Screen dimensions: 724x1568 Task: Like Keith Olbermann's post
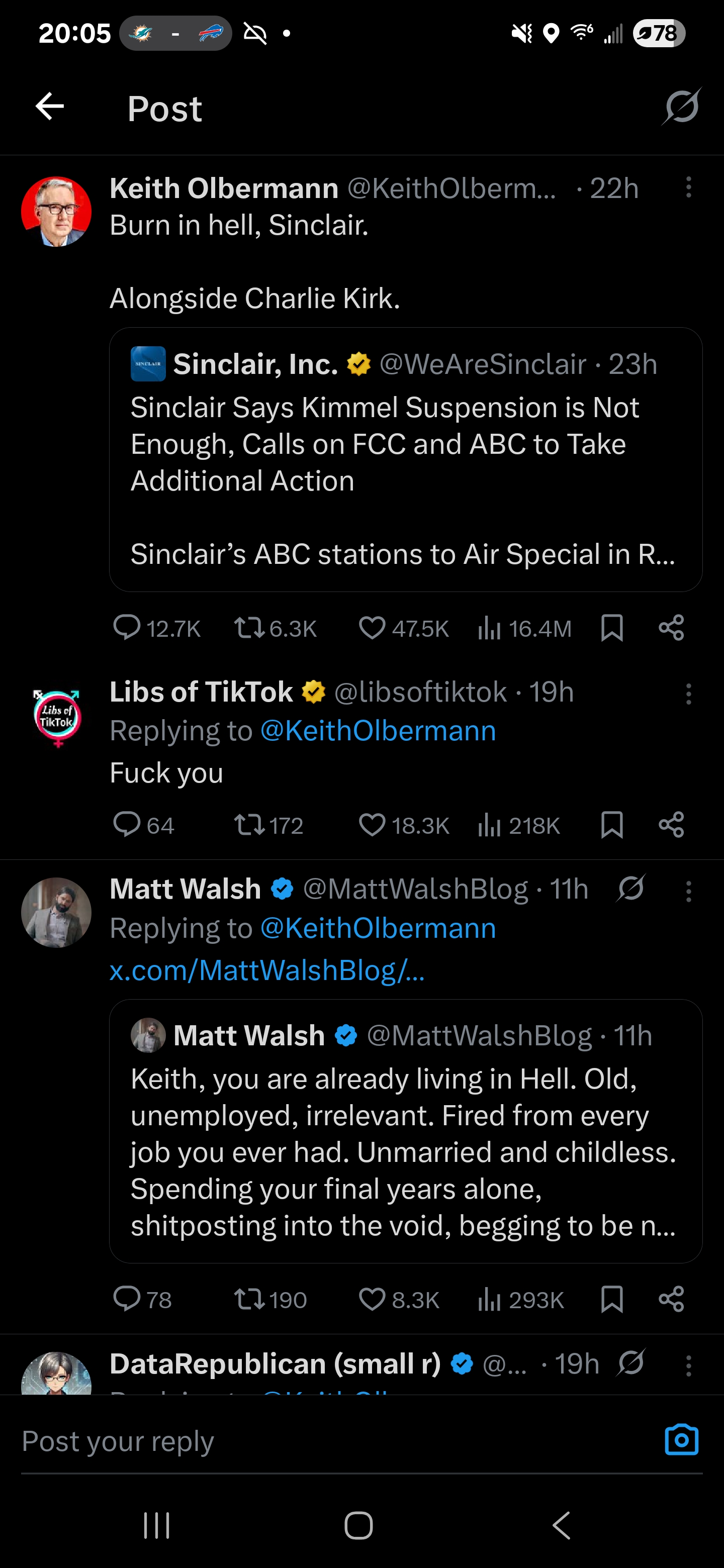click(x=372, y=628)
